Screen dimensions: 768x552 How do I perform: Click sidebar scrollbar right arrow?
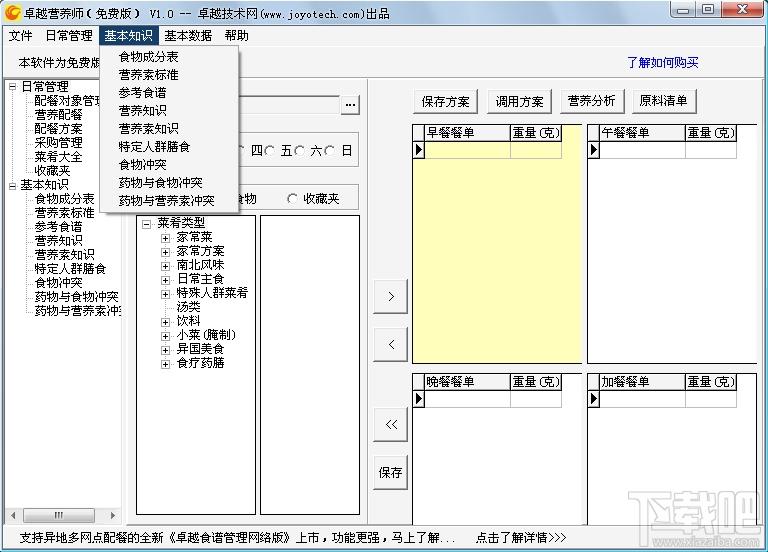pyautogui.click(x=113, y=515)
